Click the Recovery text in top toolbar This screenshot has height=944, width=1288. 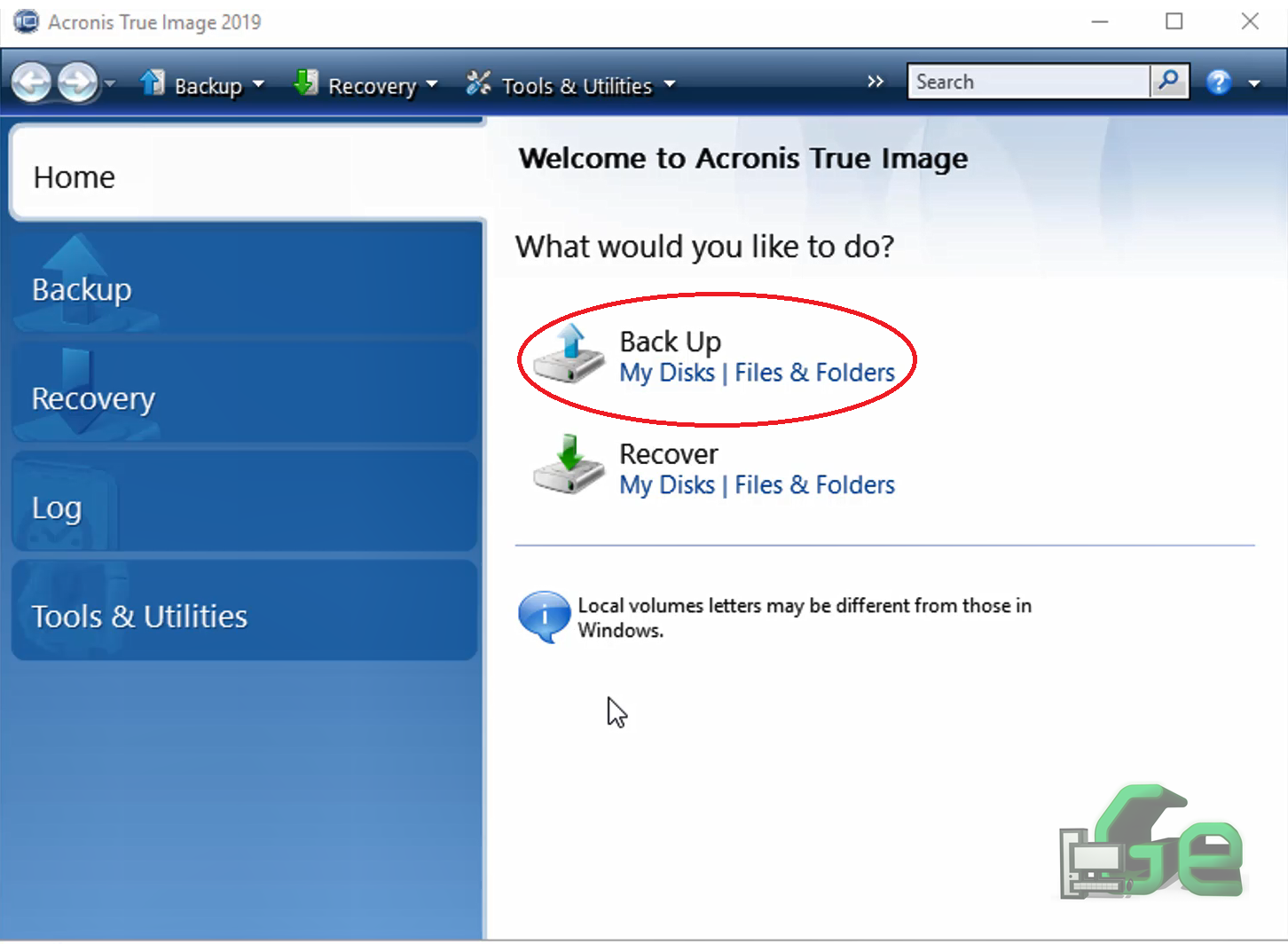click(373, 86)
